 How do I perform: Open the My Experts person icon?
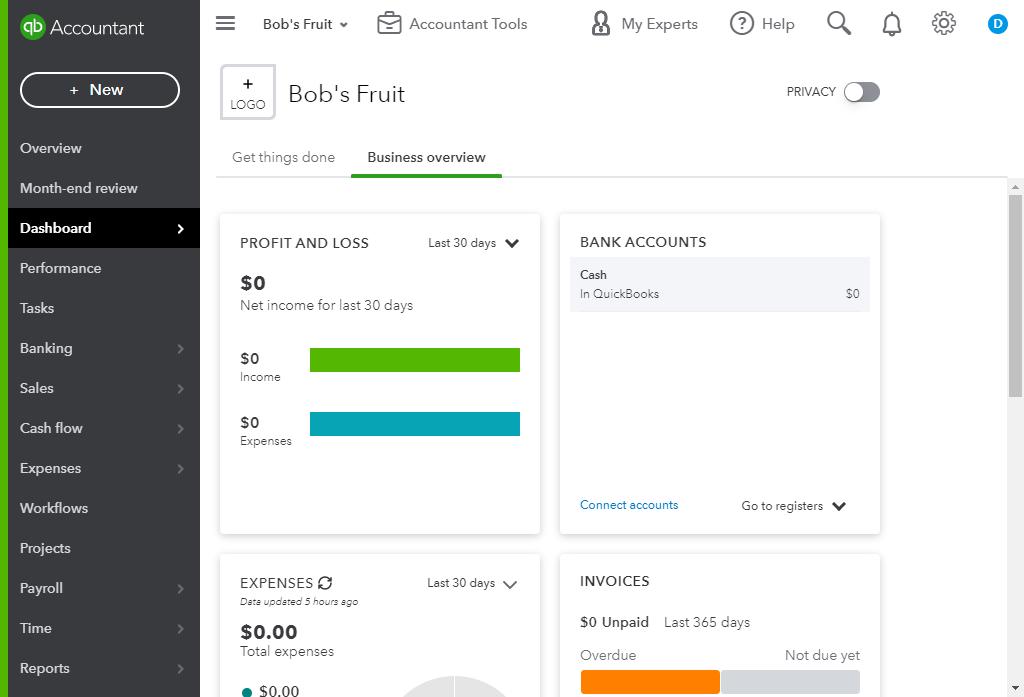pyautogui.click(x=600, y=24)
